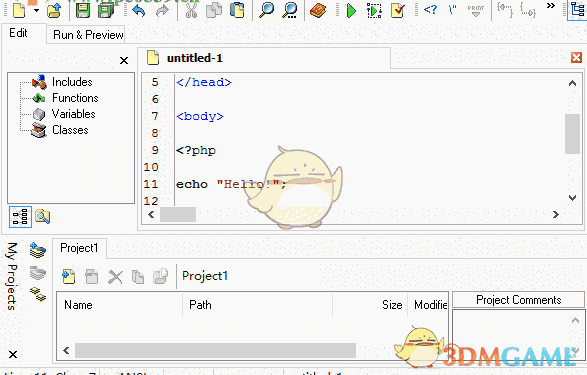The height and width of the screenshot is (375, 587).
Task: Click the My Projects vertical label
Action: pyautogui.click(x=12, y=276)
